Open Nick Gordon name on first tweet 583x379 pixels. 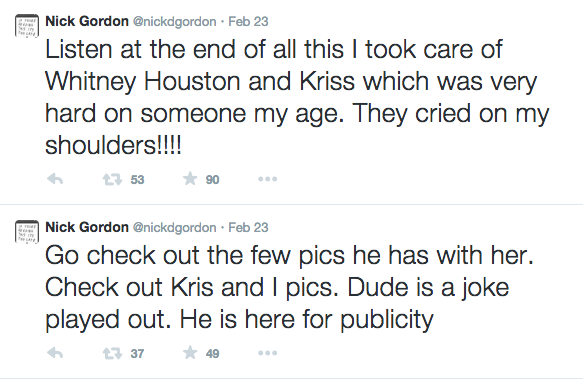[87, 21]
